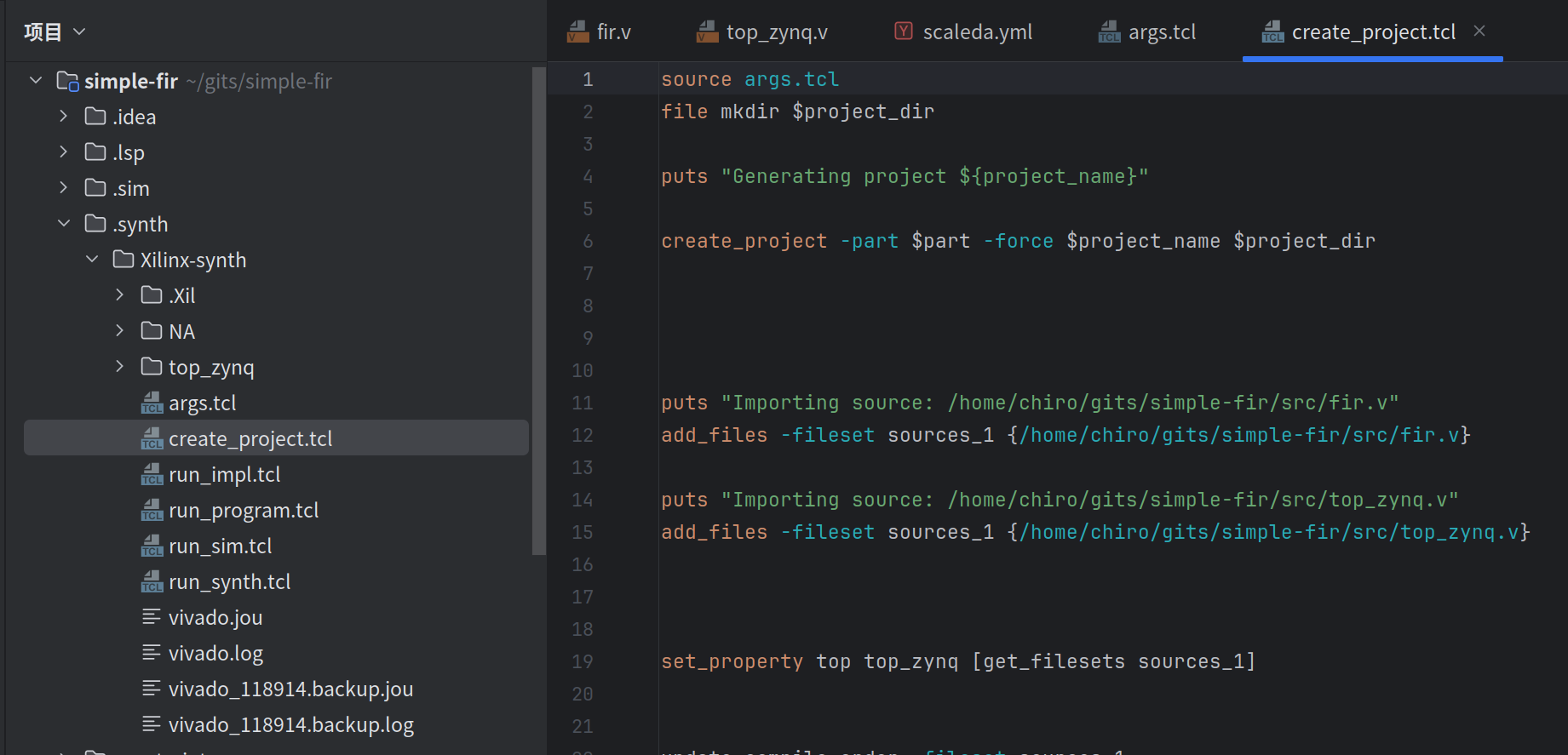This screenshot has width=1568, height=755.
Task: Click the simple-fir project module icon
Action: [x=67, y=81]
